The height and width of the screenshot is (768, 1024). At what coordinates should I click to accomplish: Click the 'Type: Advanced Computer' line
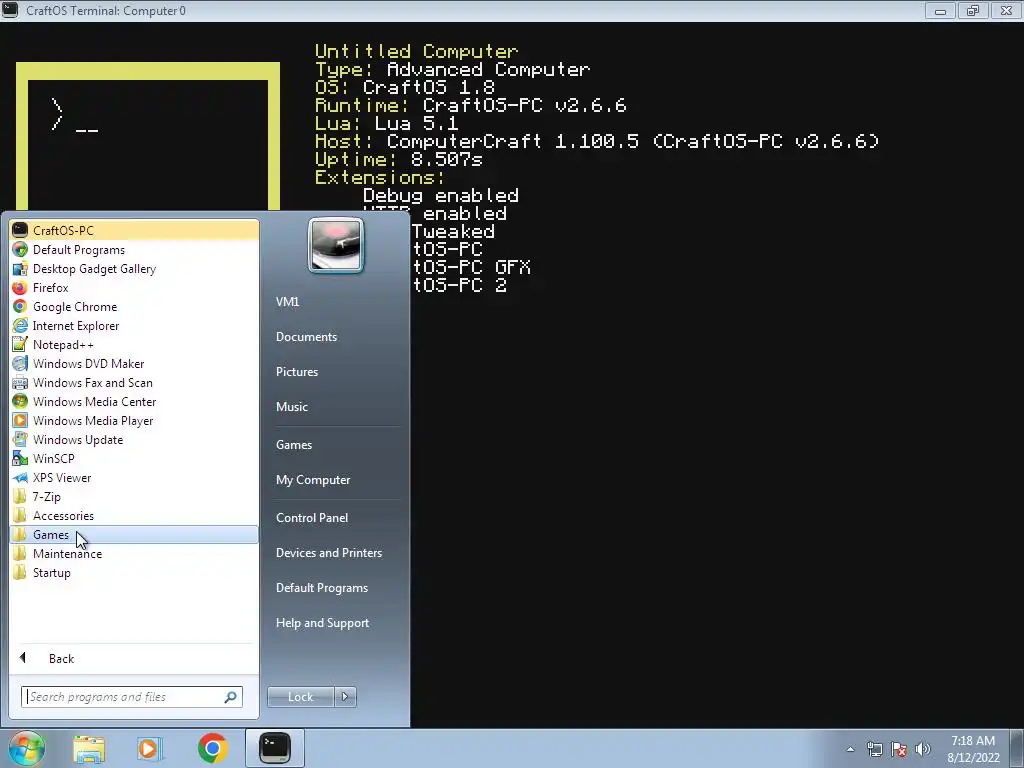click(452, 69)
